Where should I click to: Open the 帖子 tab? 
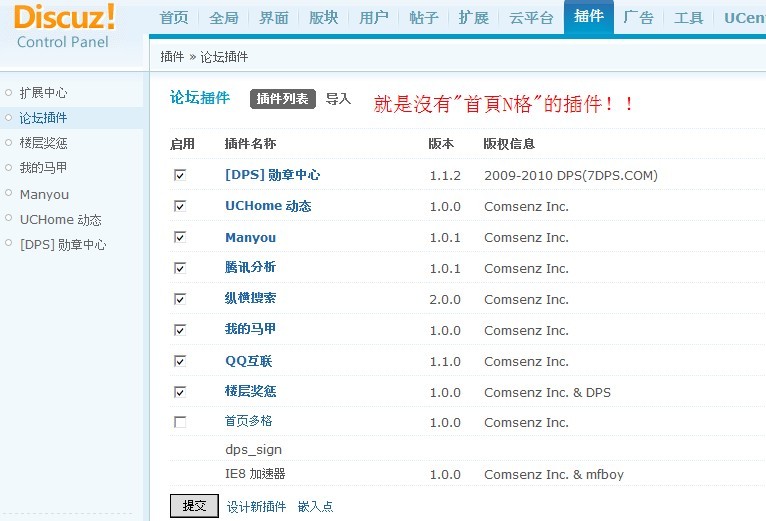[x=424, y=18]
